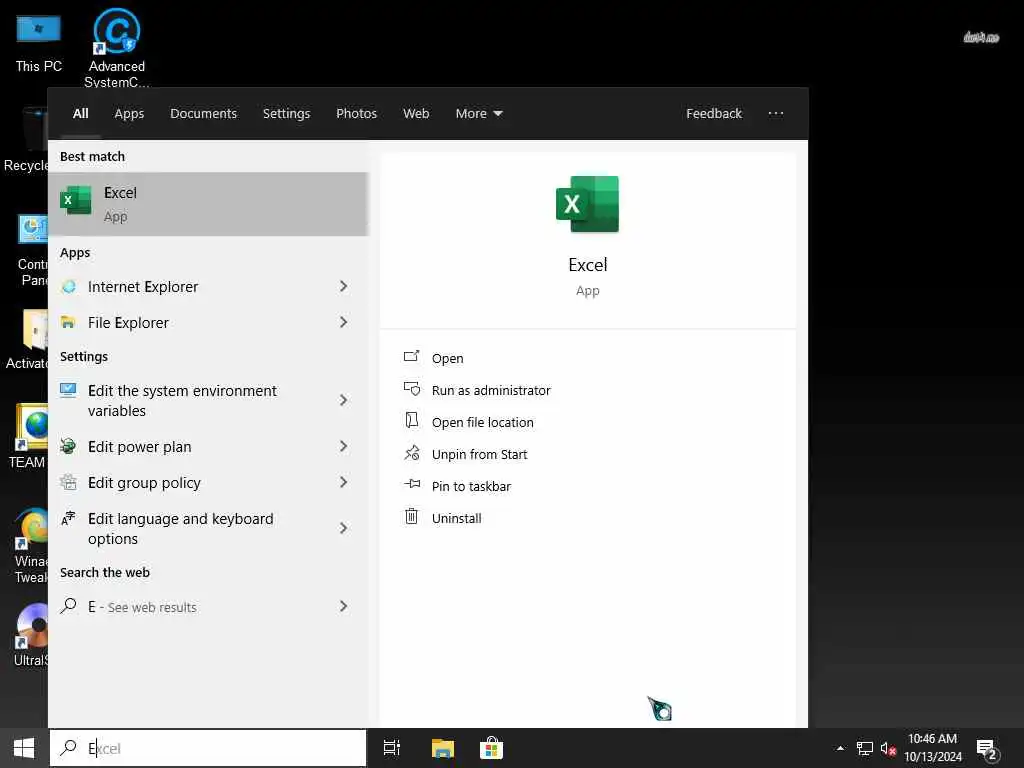
Task: Click the Open file location icon
Action: pyautogui.click(x=411, y=421)
